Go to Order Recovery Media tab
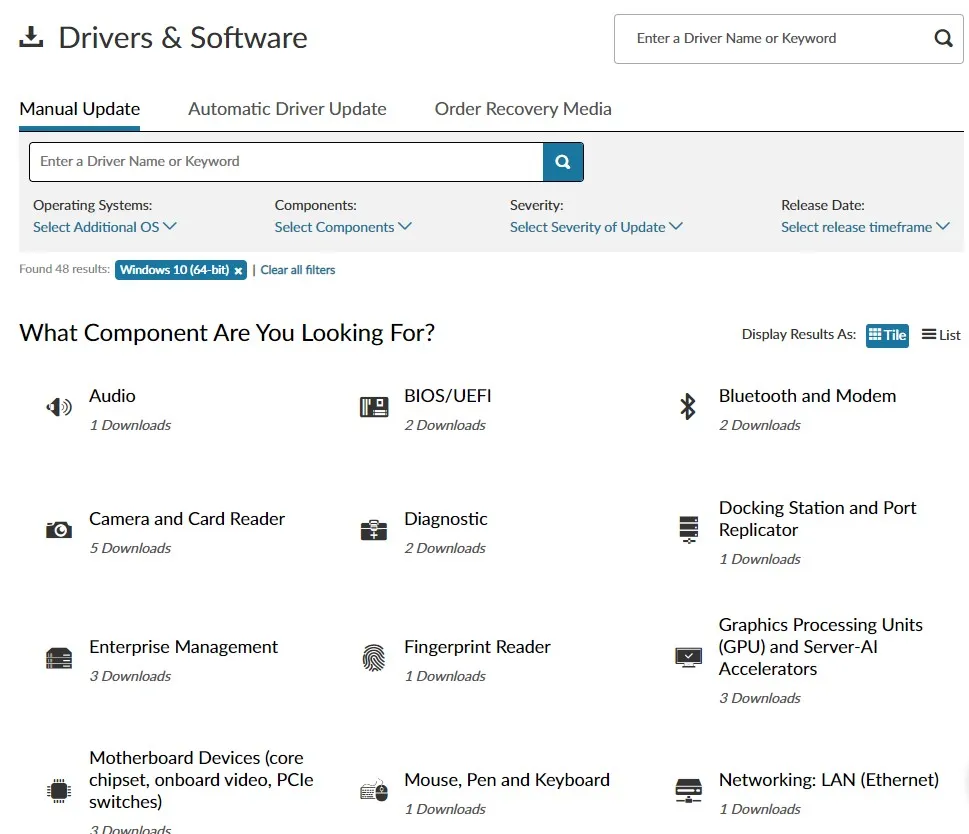969x834 pixels. [x=523, y=109]
